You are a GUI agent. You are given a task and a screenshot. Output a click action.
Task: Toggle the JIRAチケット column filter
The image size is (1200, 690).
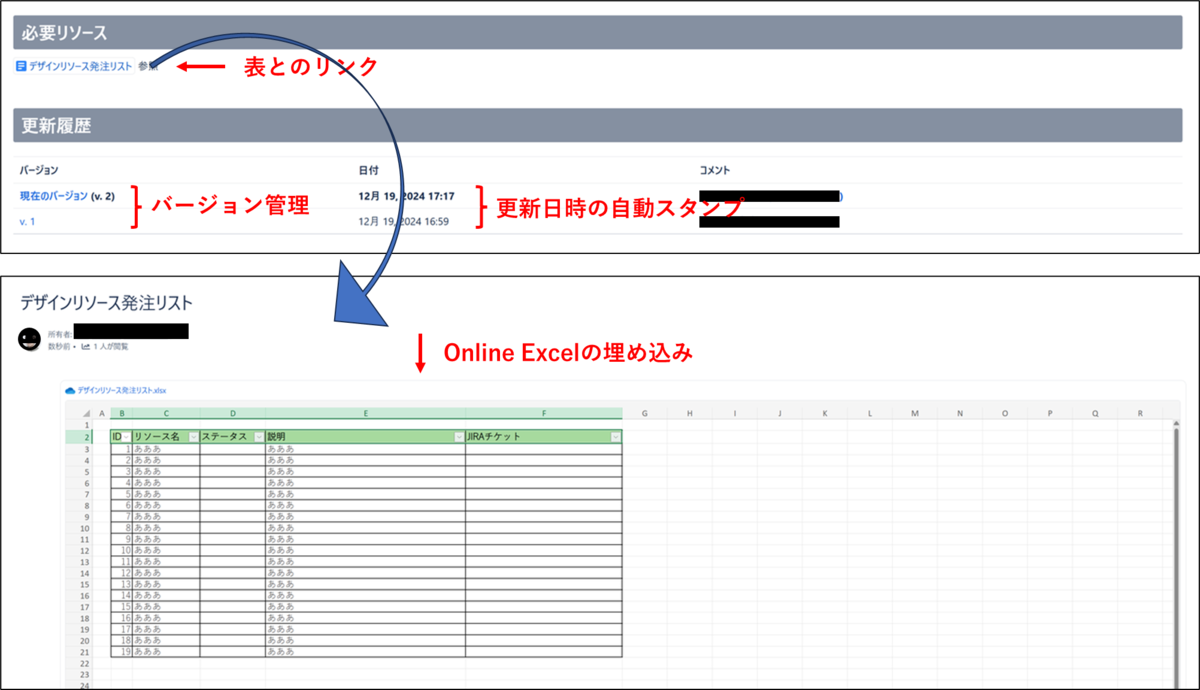click(616, 435)
